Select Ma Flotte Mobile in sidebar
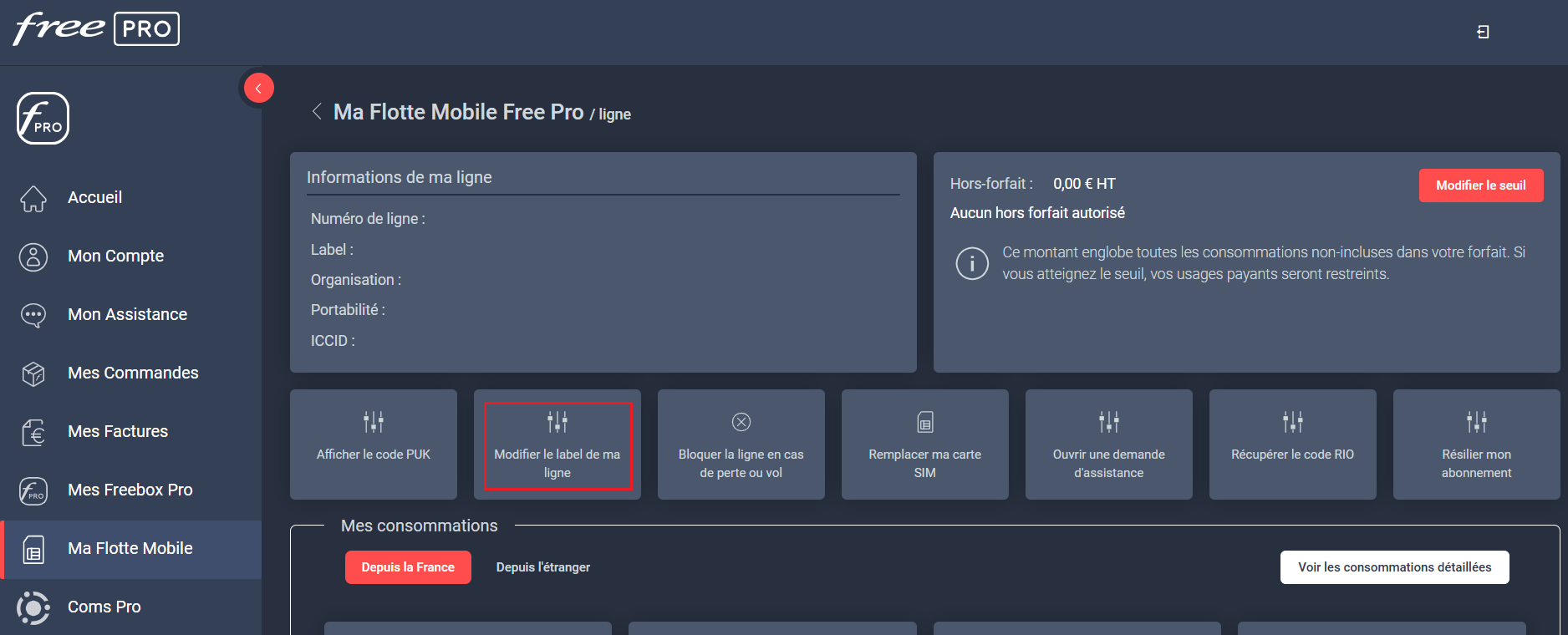This screenshot has width=1568, height=635. 130,549
